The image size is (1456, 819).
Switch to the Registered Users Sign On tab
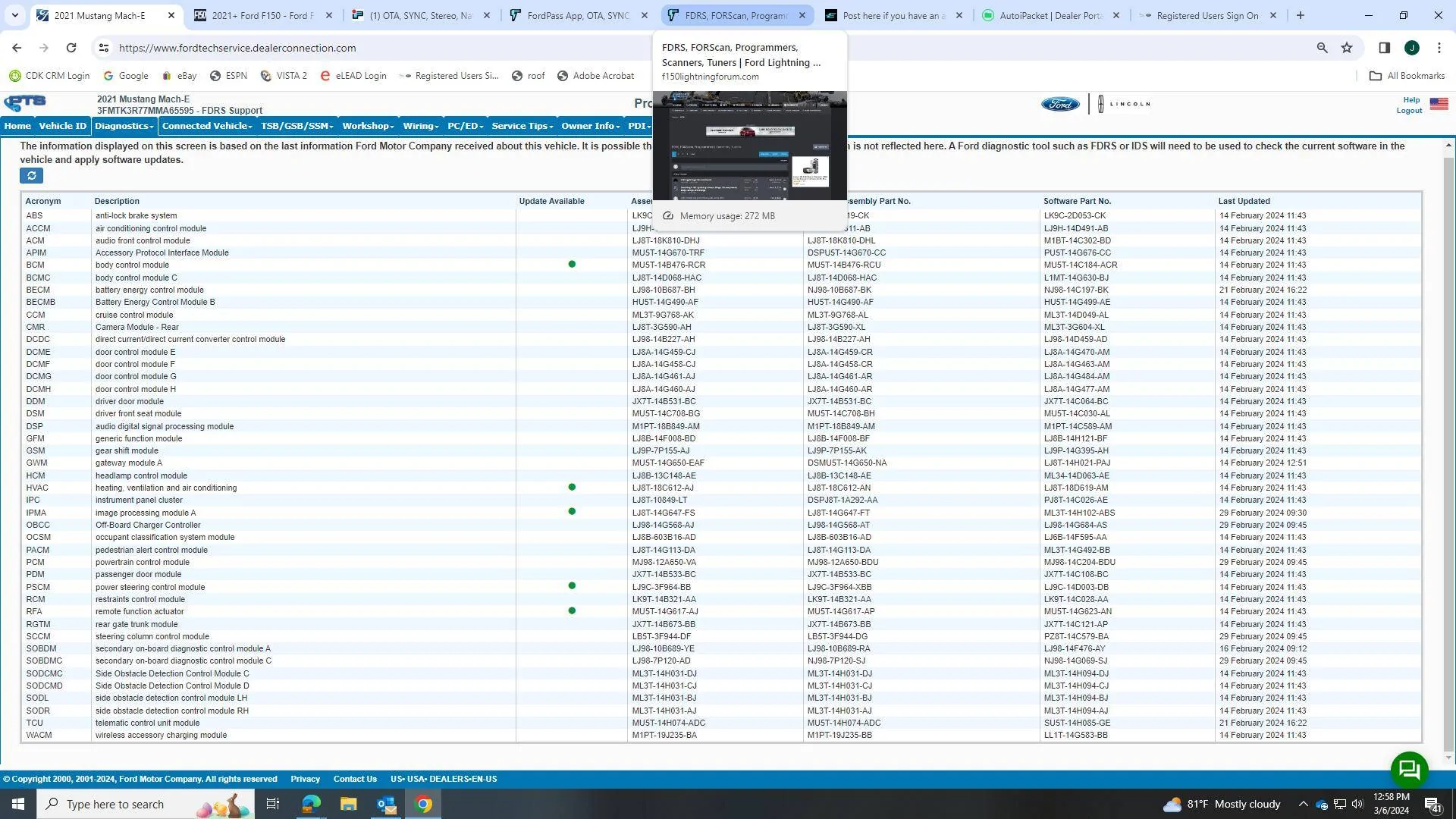pyautogui.click(x=1207, y=15)
